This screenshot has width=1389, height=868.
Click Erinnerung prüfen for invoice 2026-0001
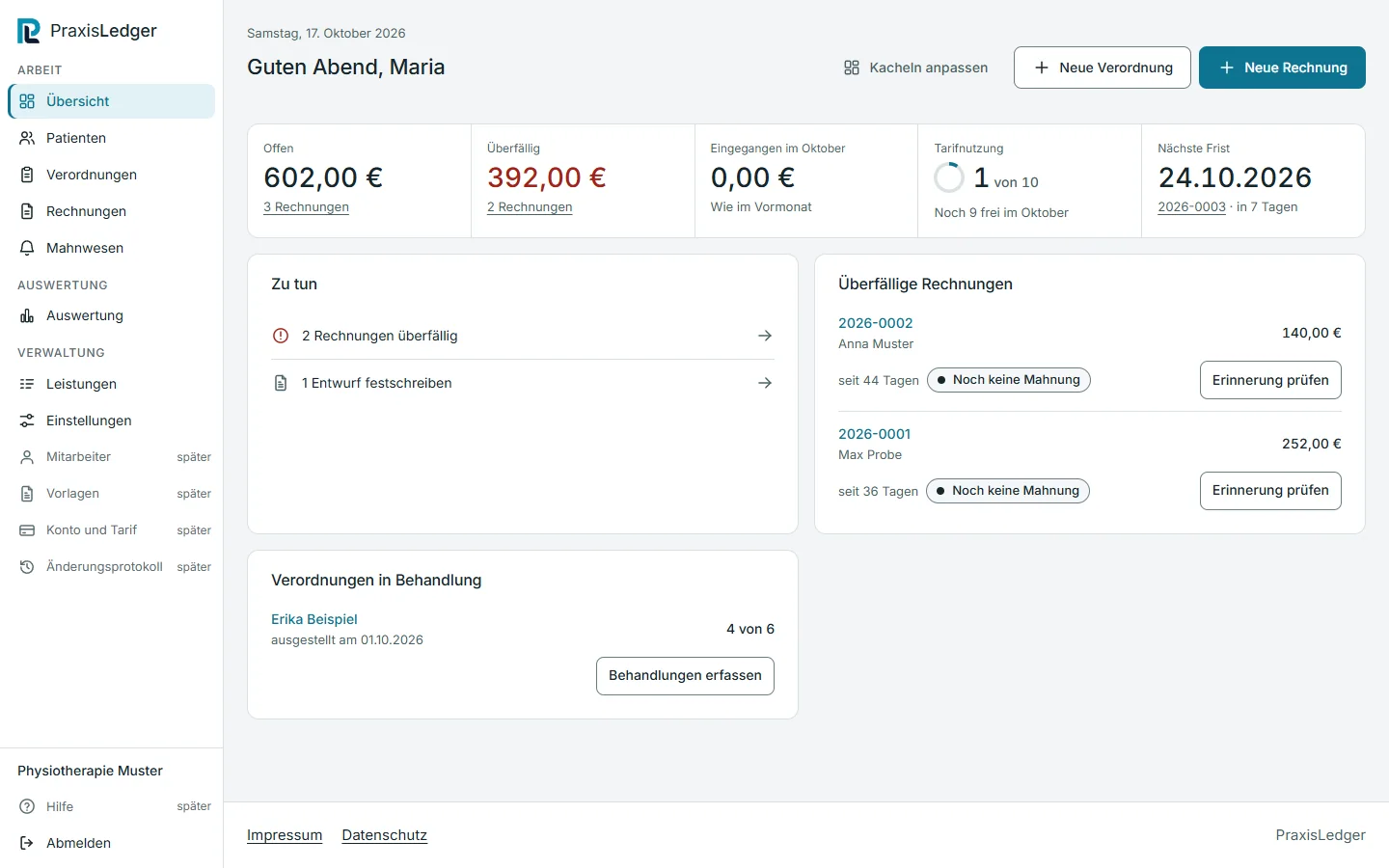pos(1270,491)
